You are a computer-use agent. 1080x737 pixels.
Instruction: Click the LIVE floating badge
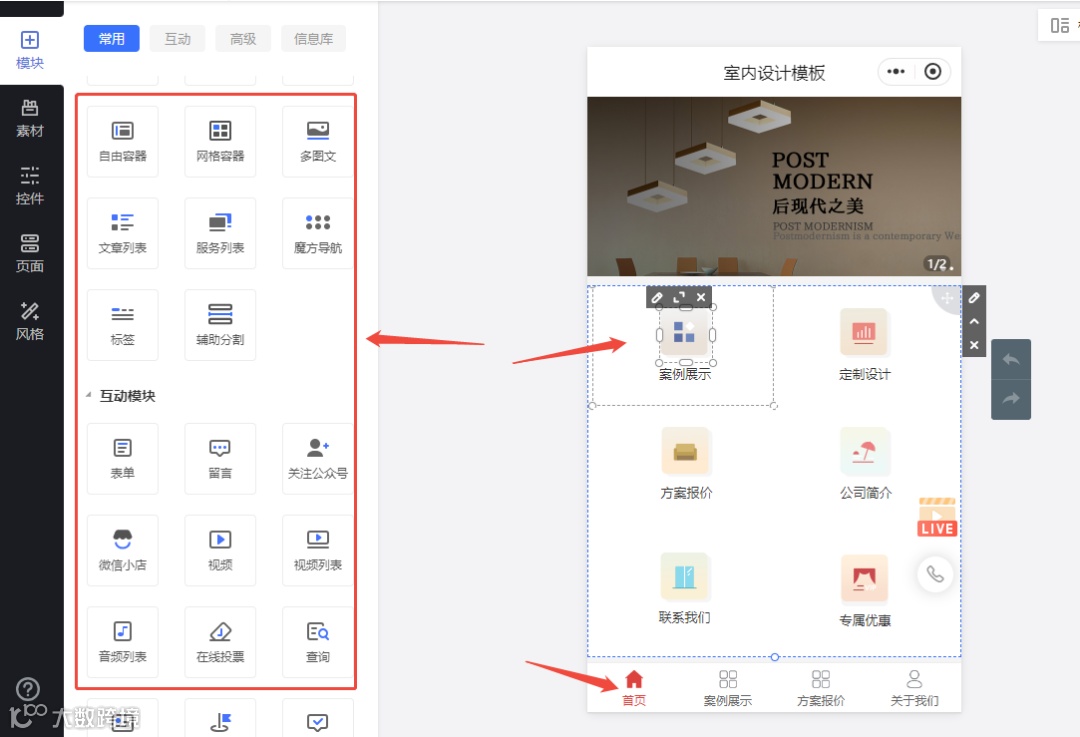937,517
